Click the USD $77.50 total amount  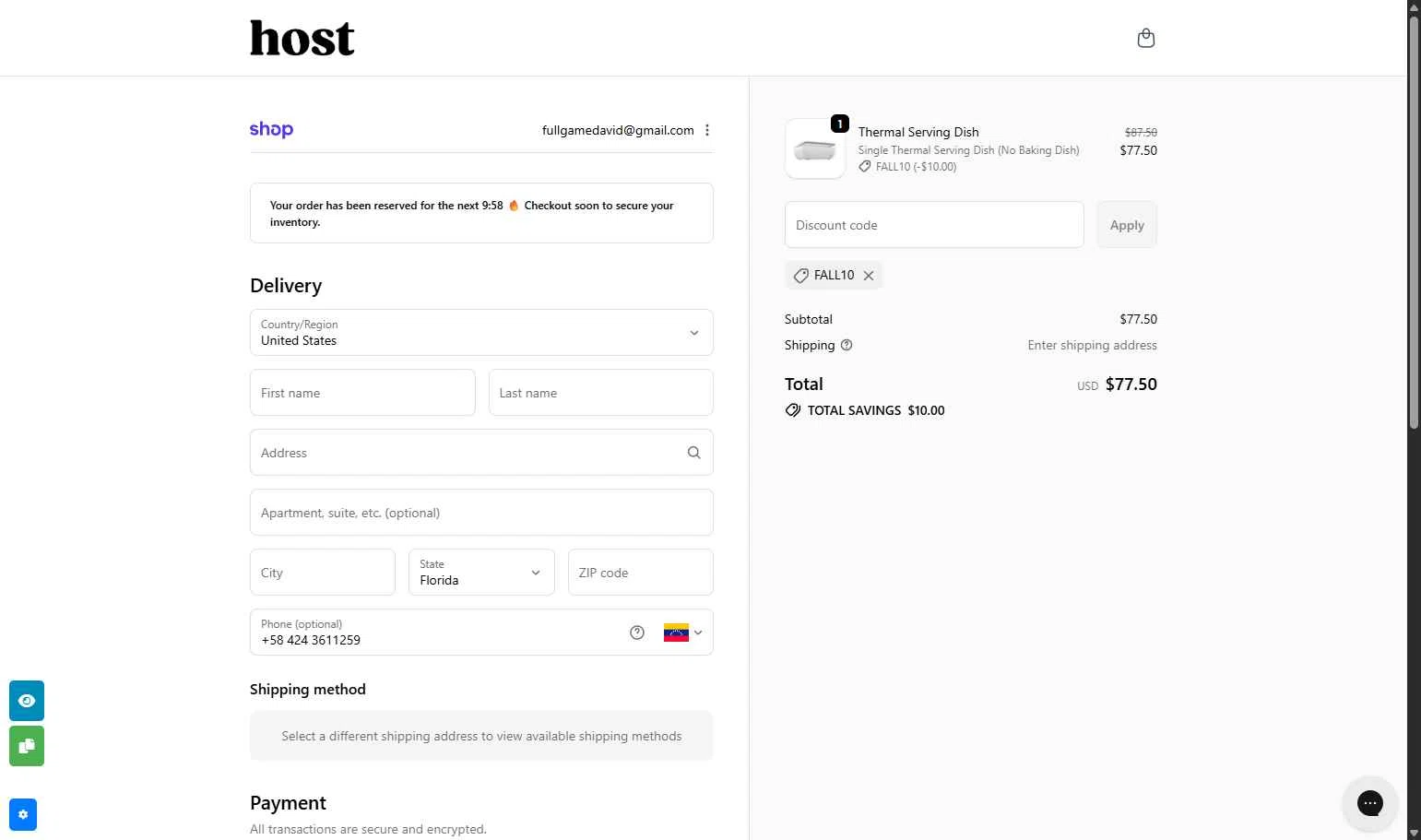tap(1117, 385)
